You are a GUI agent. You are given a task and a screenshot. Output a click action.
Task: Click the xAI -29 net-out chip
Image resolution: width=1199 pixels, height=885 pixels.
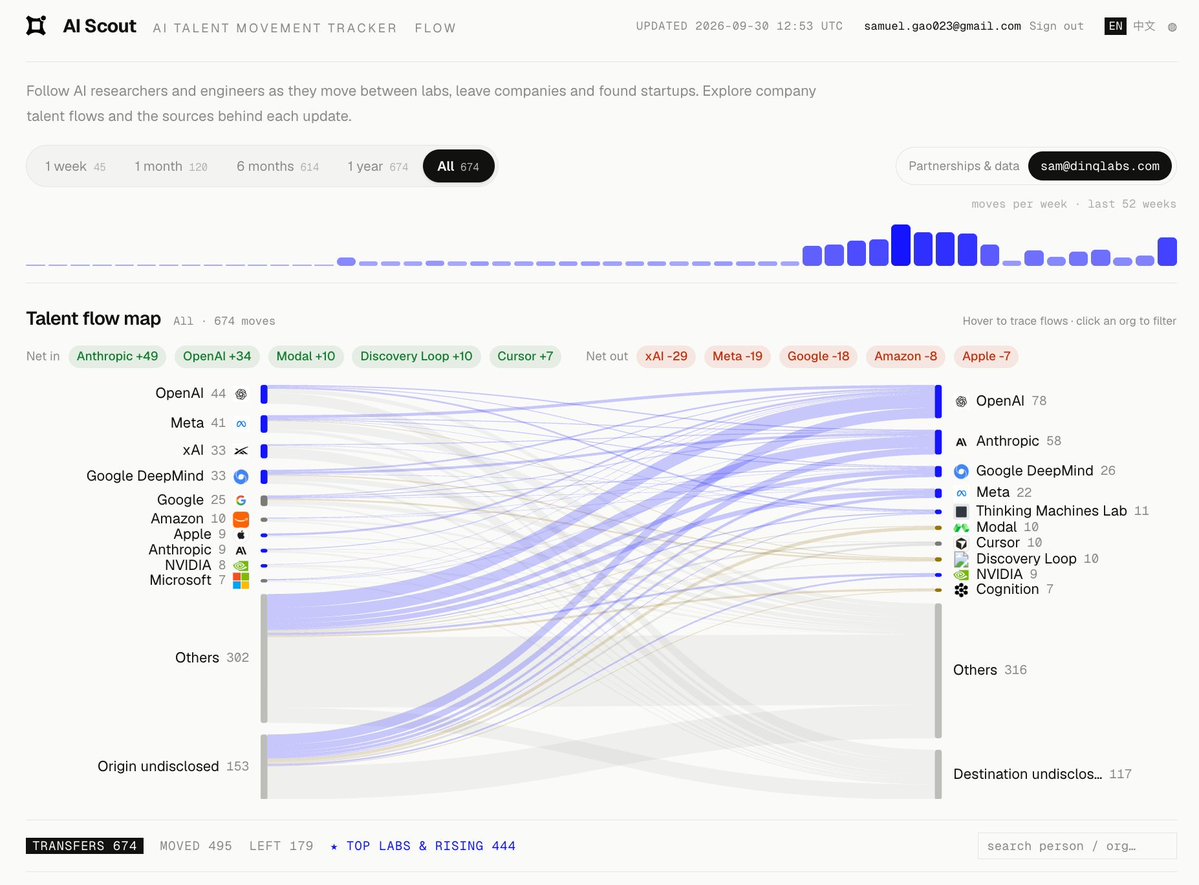coord(666,356)
